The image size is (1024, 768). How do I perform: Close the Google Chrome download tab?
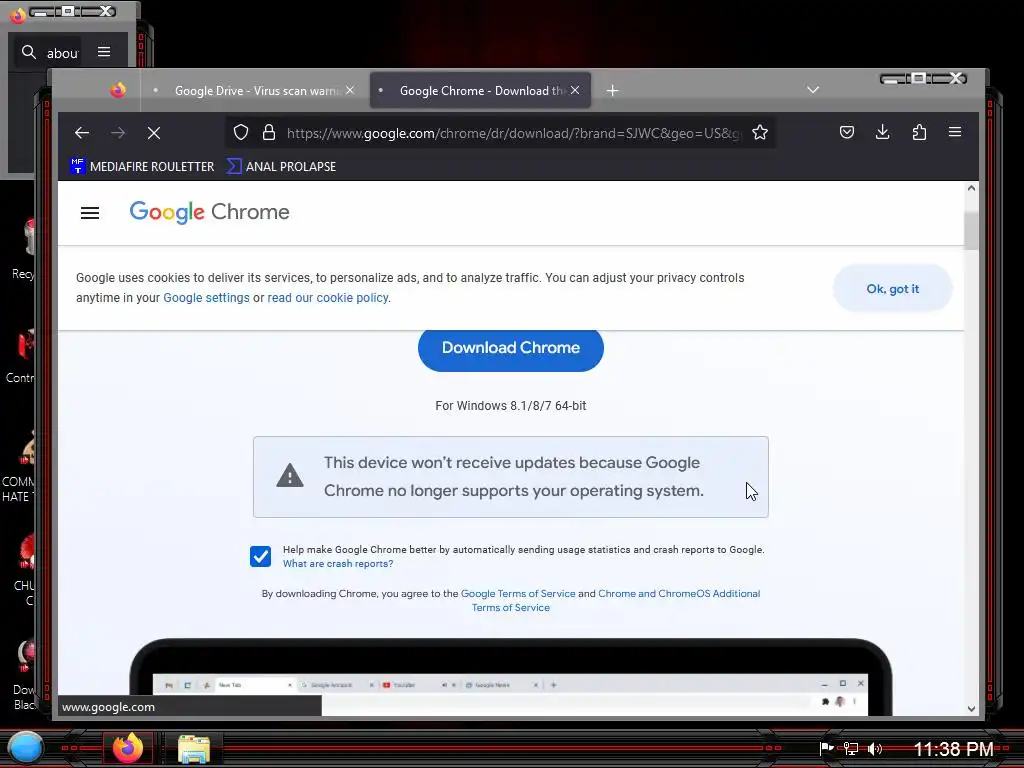575,90
